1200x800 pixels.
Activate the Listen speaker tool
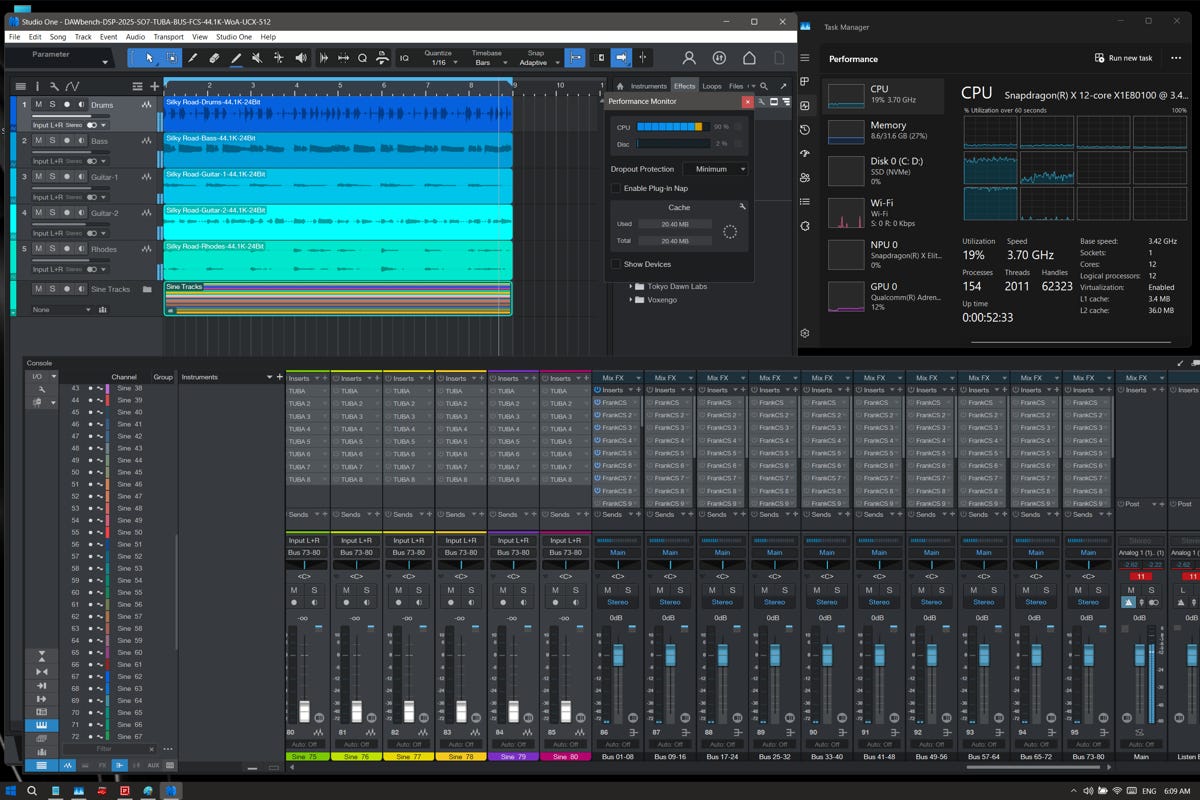(x=301, y=58)
